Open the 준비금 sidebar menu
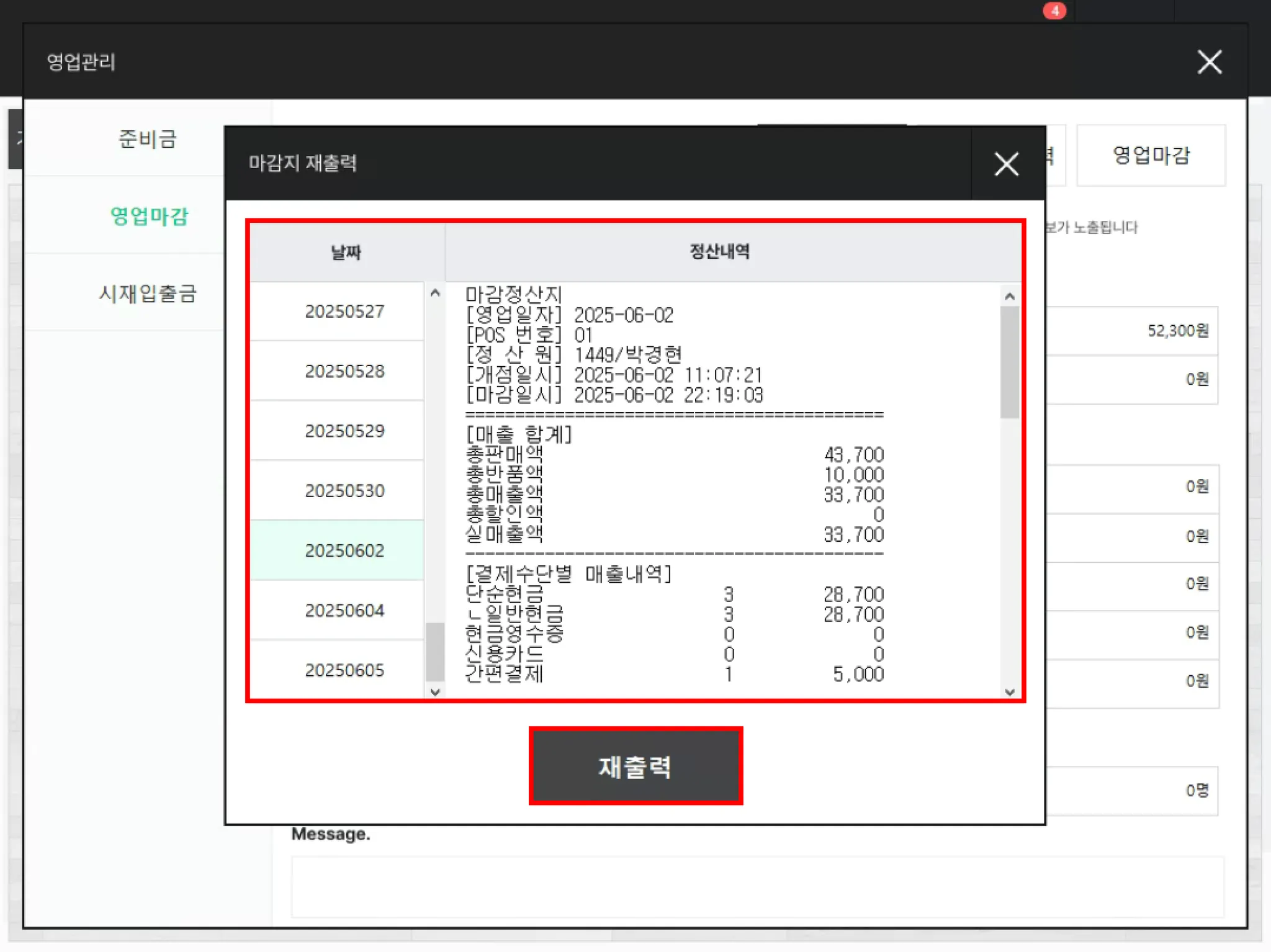Screen dimensions: 1271x952 (x=148, y=138)
